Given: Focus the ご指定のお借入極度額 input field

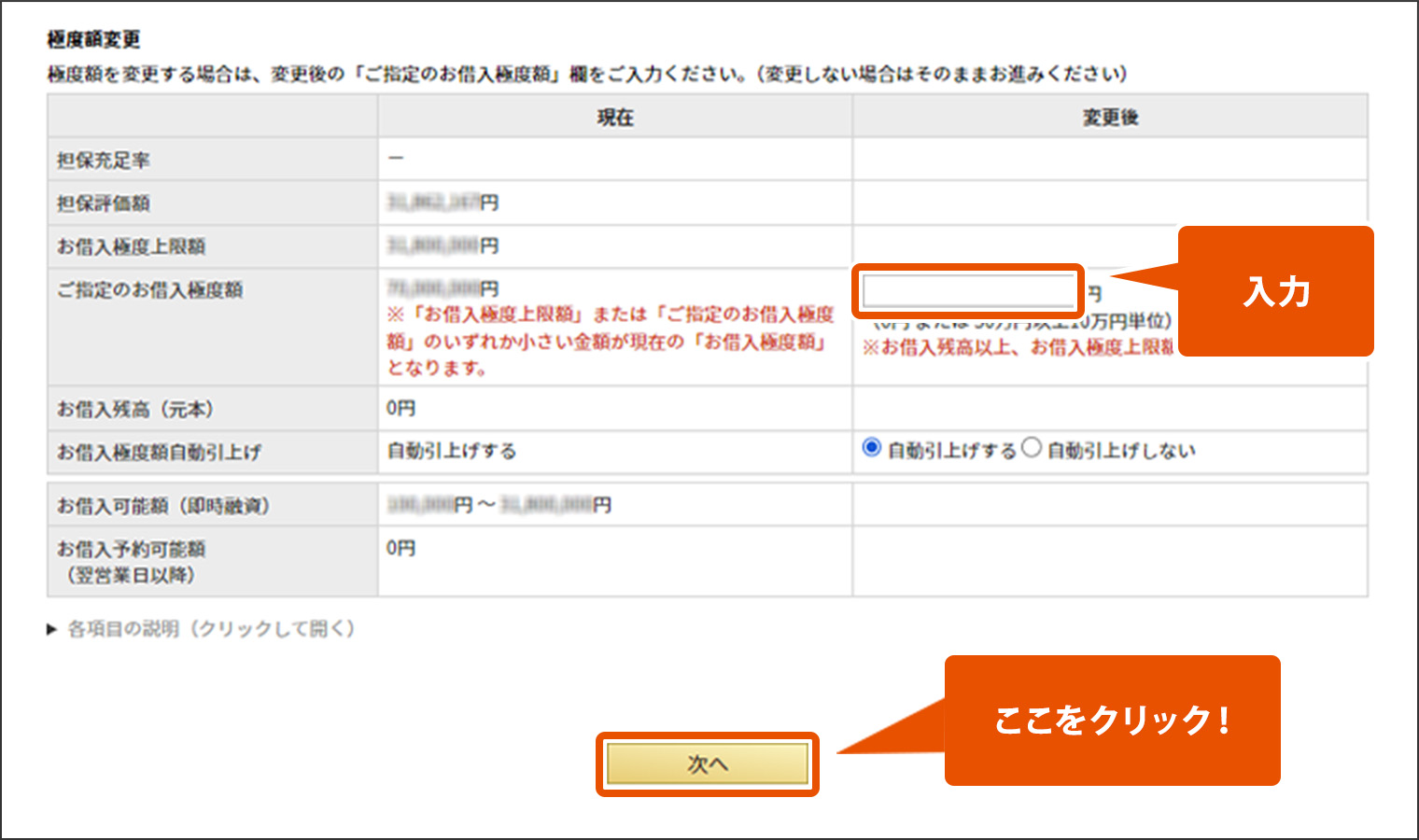Looking at the screenshot, I should click(x=968, y=291).
